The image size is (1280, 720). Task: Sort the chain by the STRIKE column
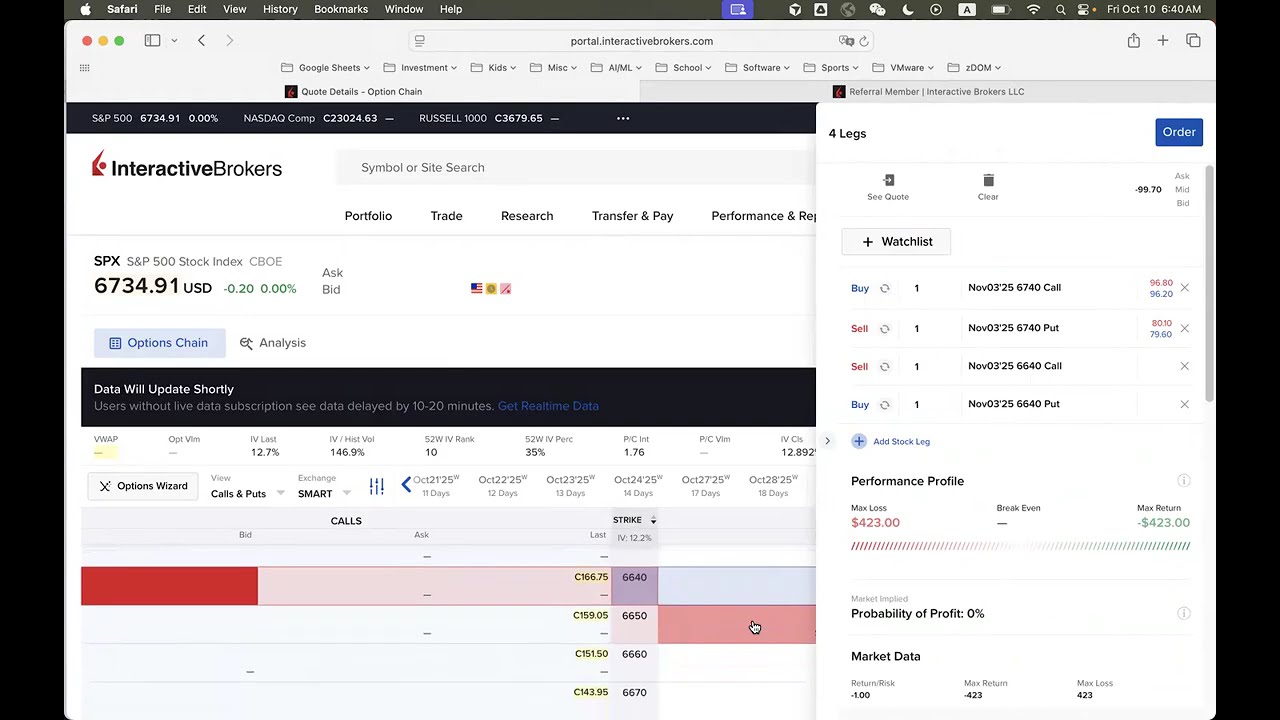pos(634,520)
